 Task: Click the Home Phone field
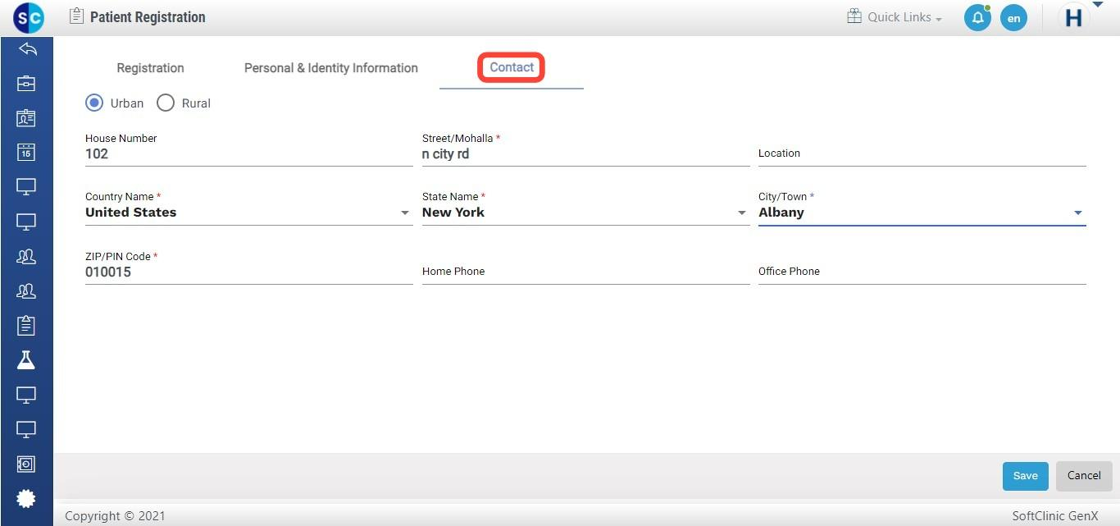coord(586,272)
